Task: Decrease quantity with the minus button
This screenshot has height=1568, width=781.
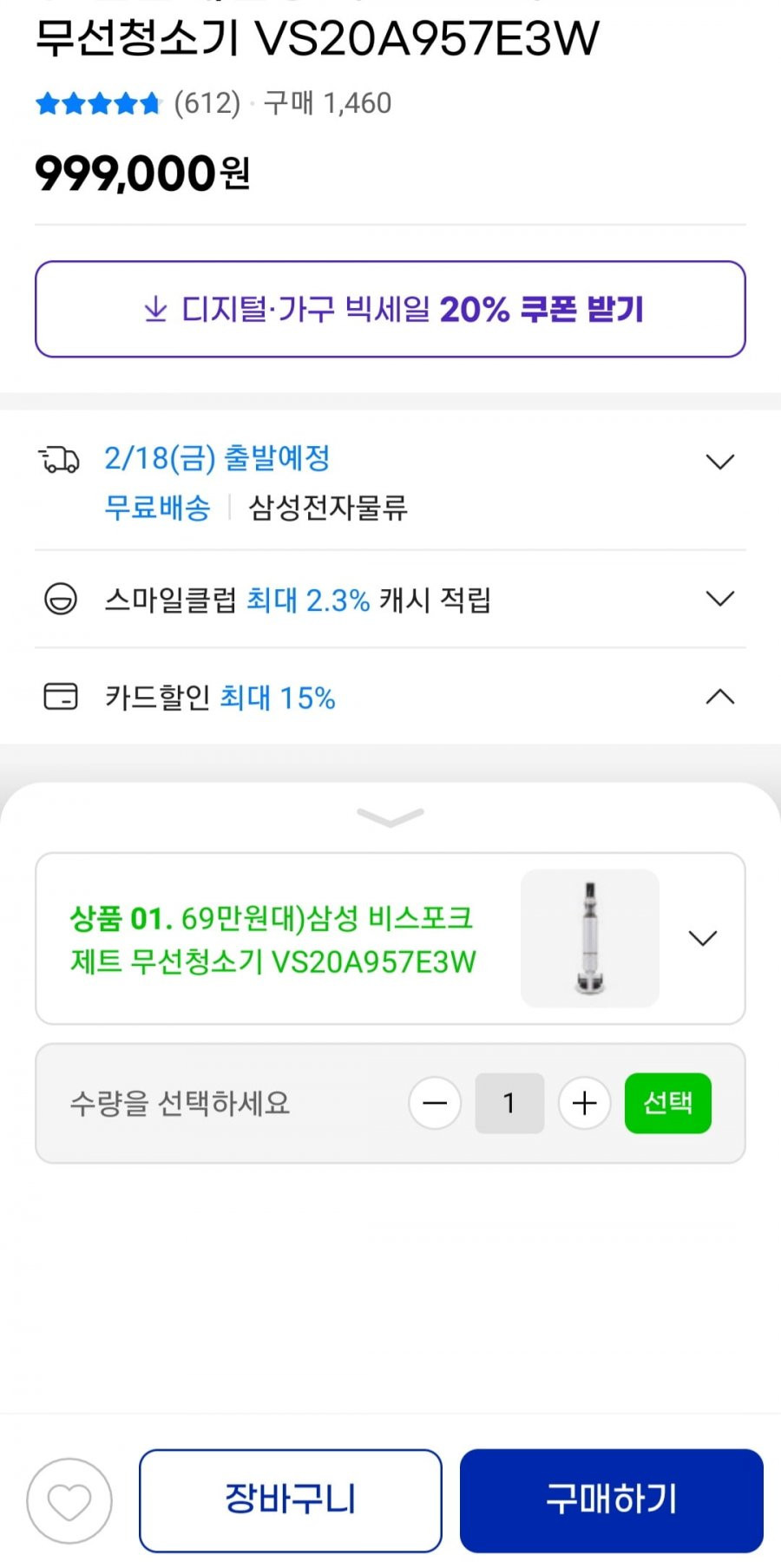Action: tap(435, 1103)
